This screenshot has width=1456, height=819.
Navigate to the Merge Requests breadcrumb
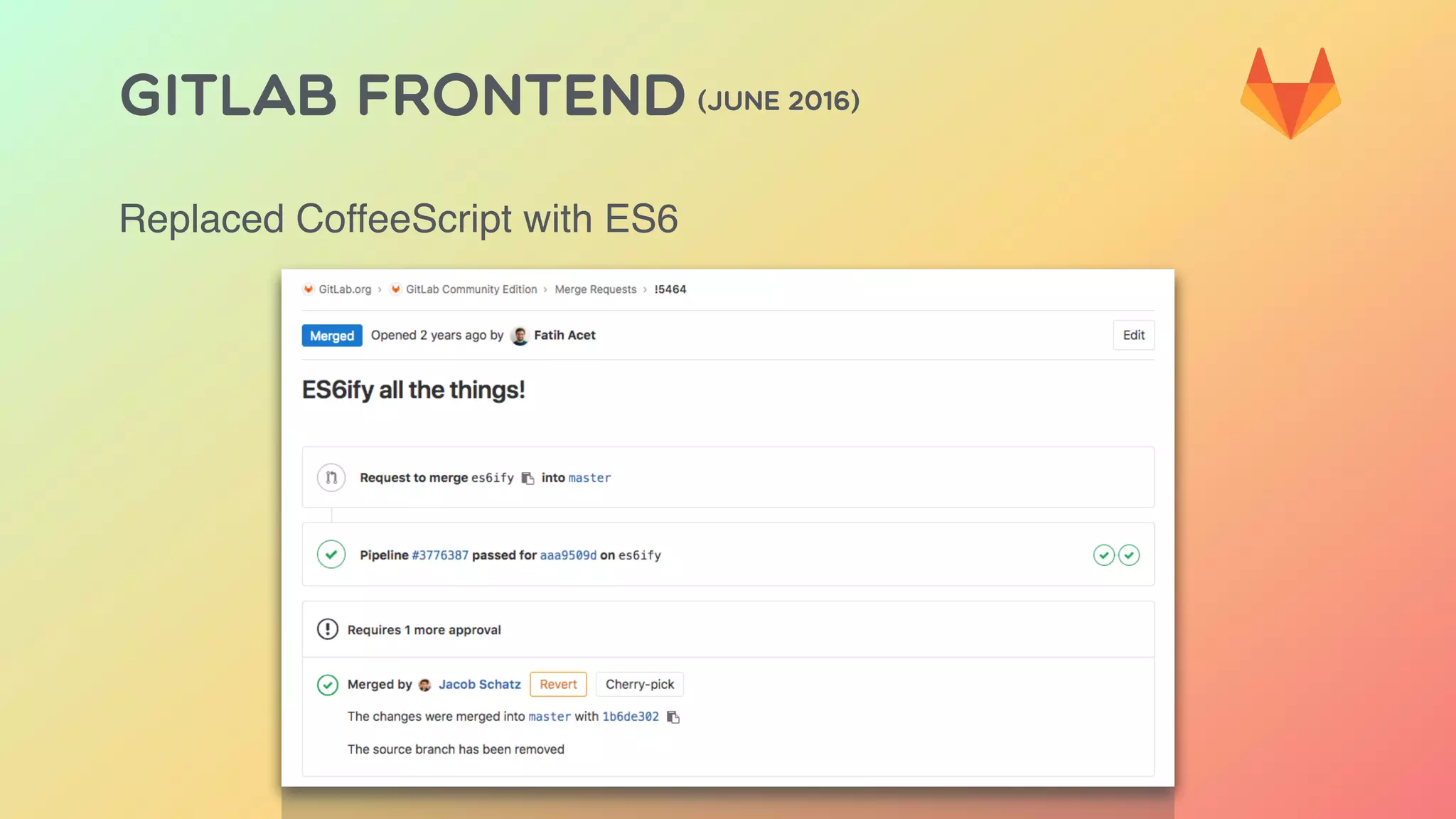(595, 289)
